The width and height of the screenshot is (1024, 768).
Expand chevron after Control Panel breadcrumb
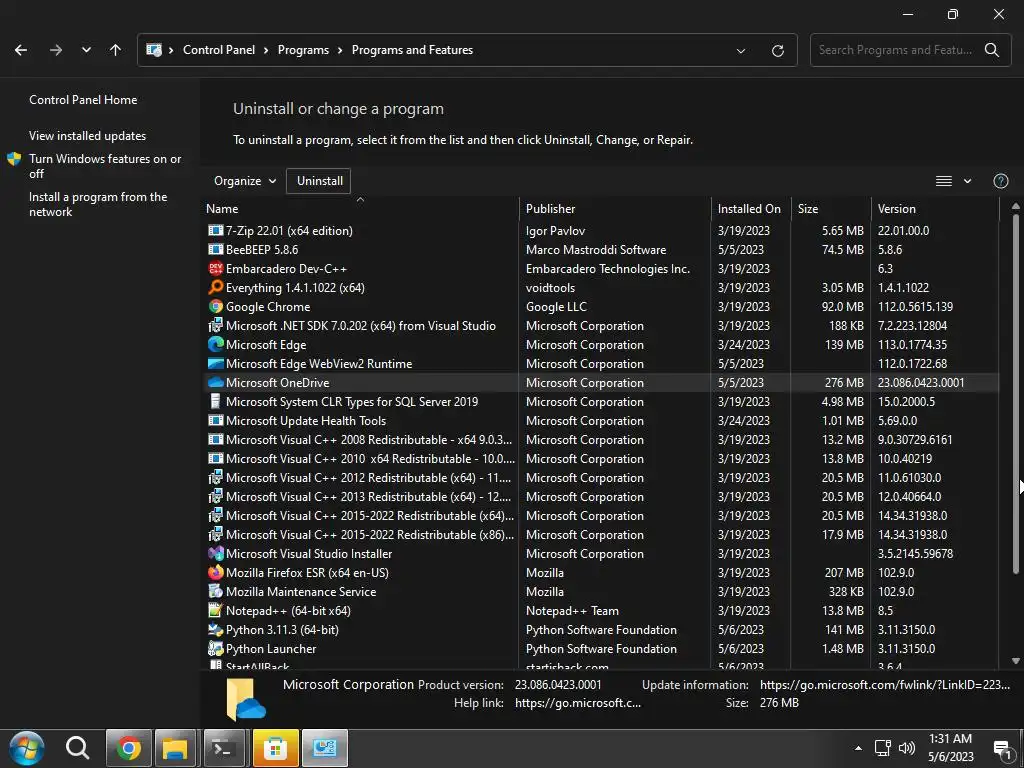click(x=266, y=50)
